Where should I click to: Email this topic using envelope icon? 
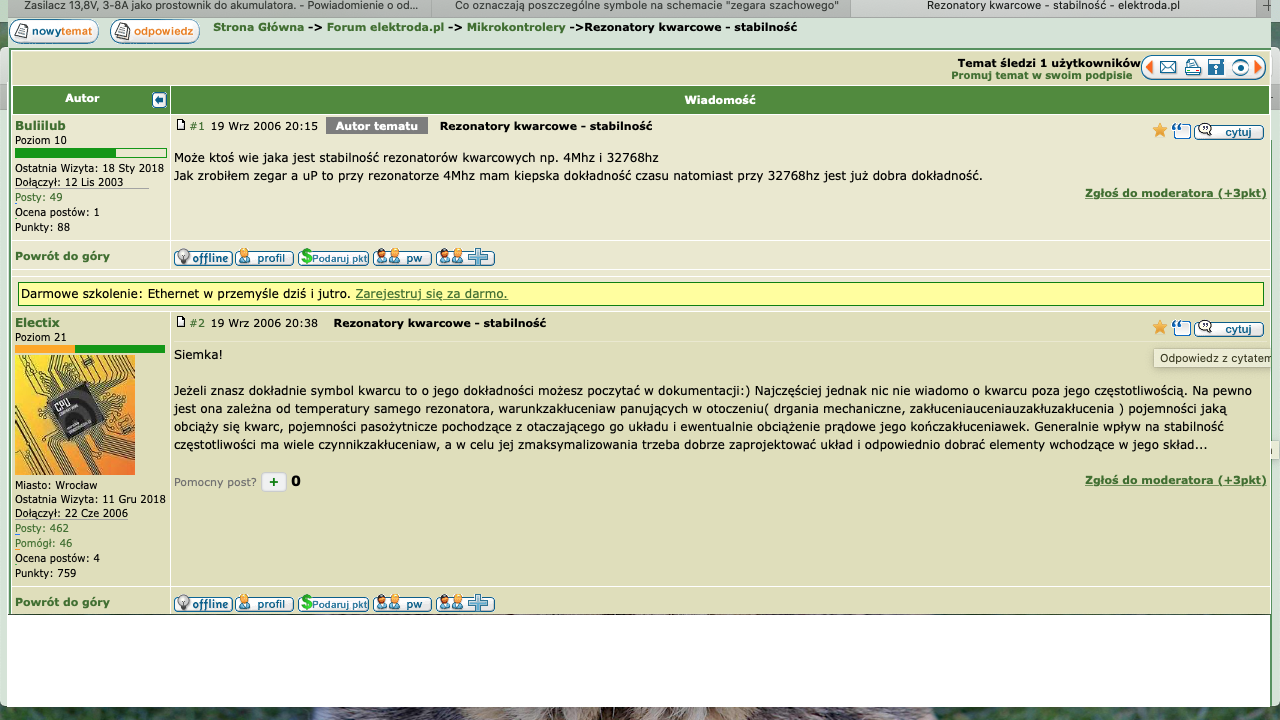click(x=1169, y=67)
